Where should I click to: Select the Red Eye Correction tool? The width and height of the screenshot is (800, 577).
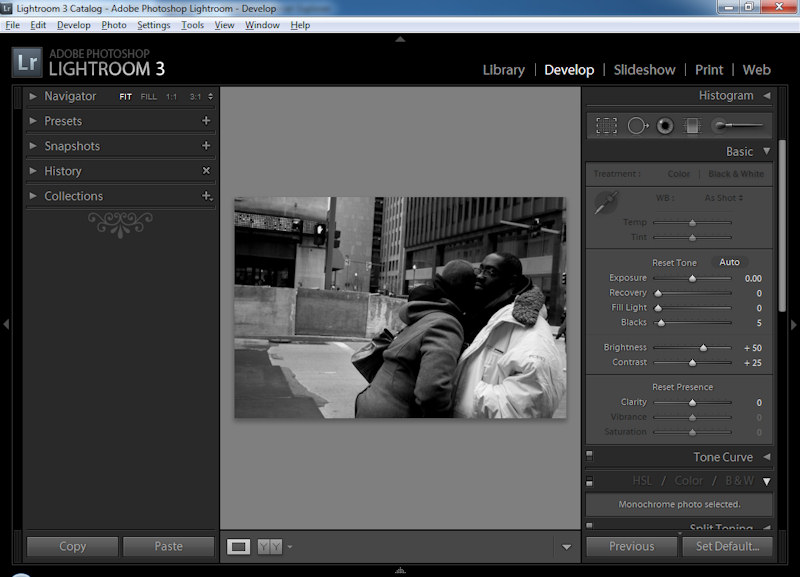665,126
